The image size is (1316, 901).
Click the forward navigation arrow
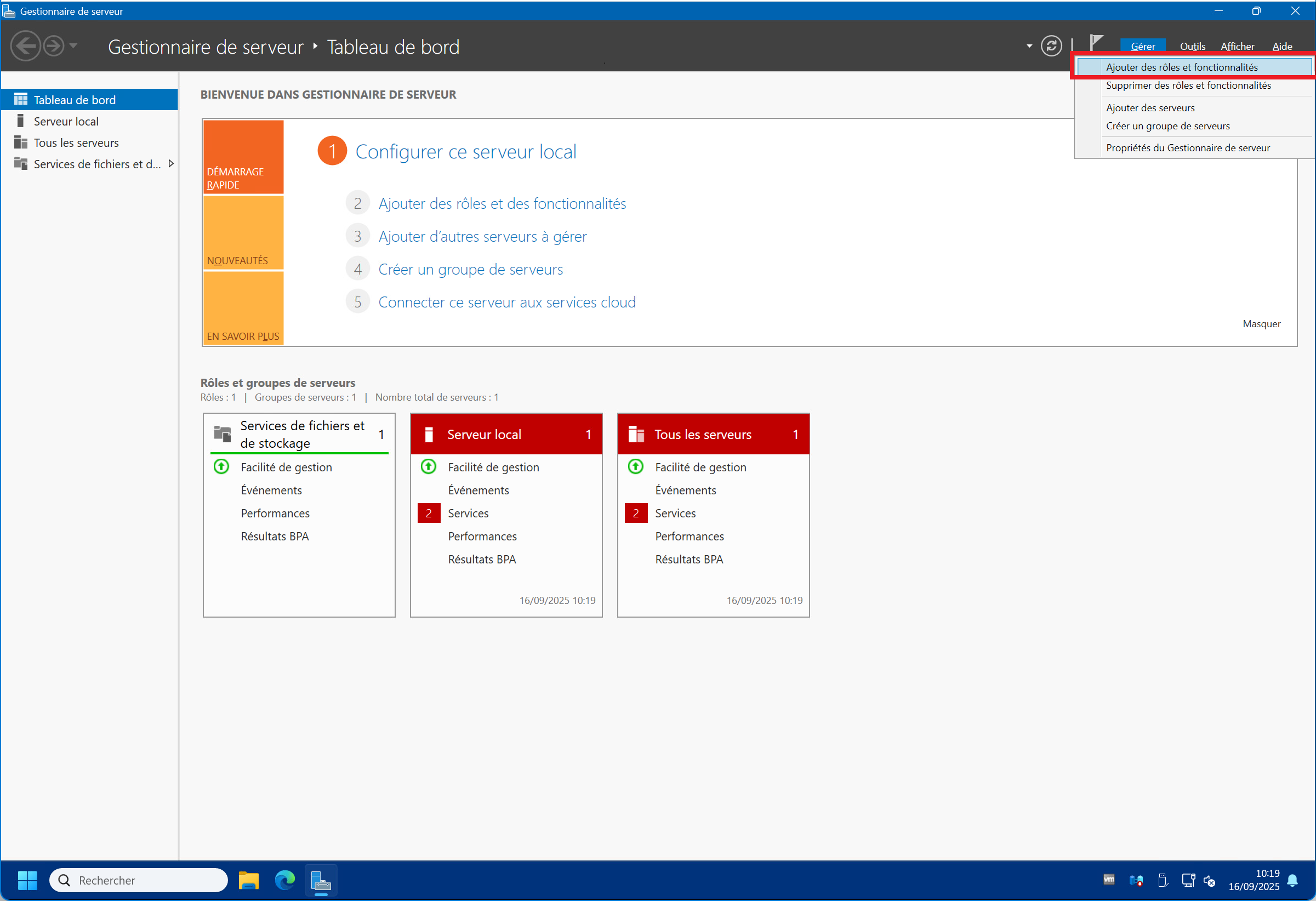pyautogui.click(x=54, y=46)
